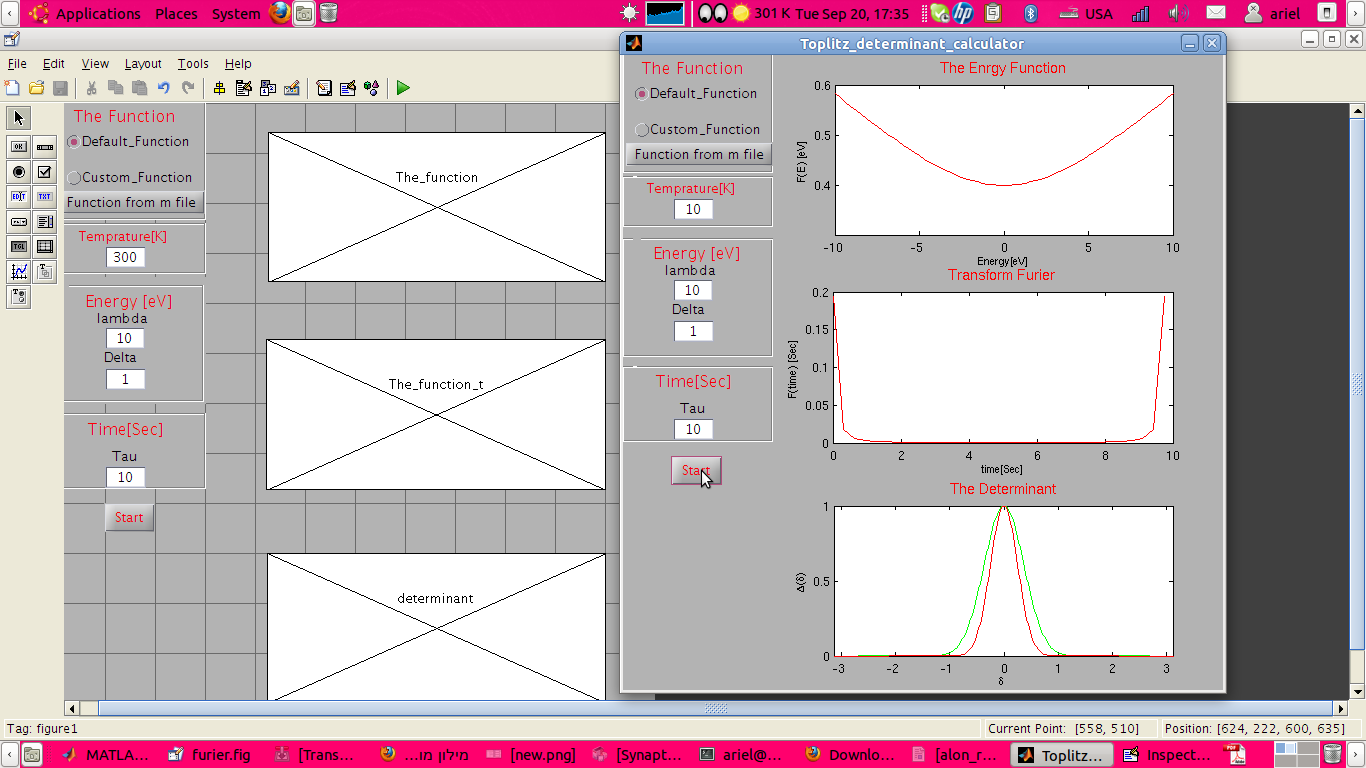Viewport: 1366px width, 768px height.
Task: Select the Start button in GUIDE layout
Action: [130, 517]
